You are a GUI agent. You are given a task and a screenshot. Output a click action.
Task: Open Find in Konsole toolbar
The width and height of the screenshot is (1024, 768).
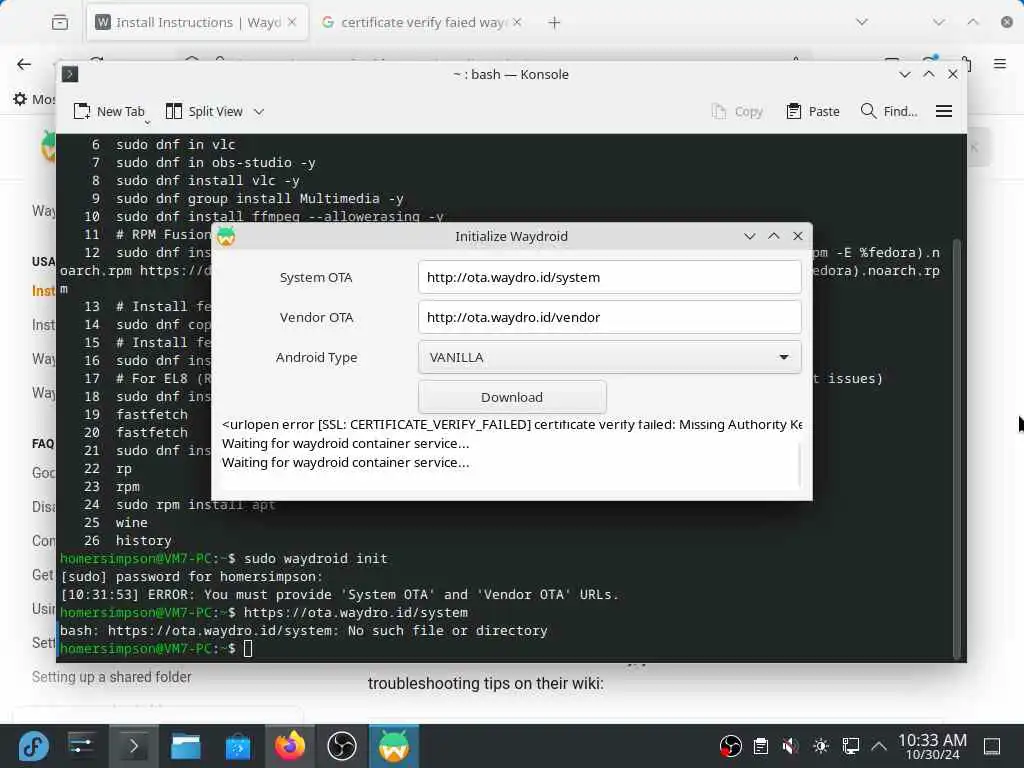(x=889, y=112)
